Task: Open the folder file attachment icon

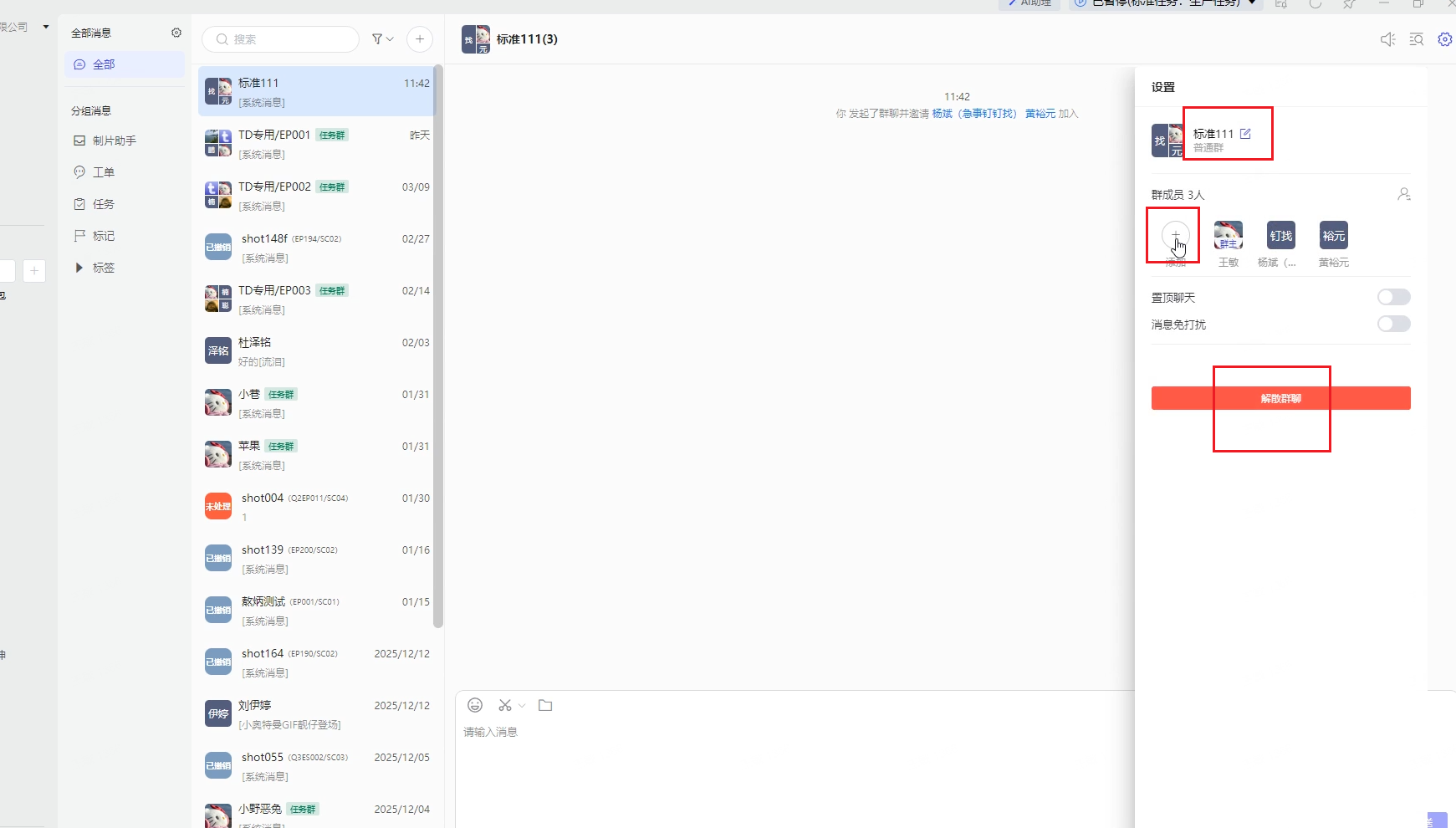Action: (545, 705)
